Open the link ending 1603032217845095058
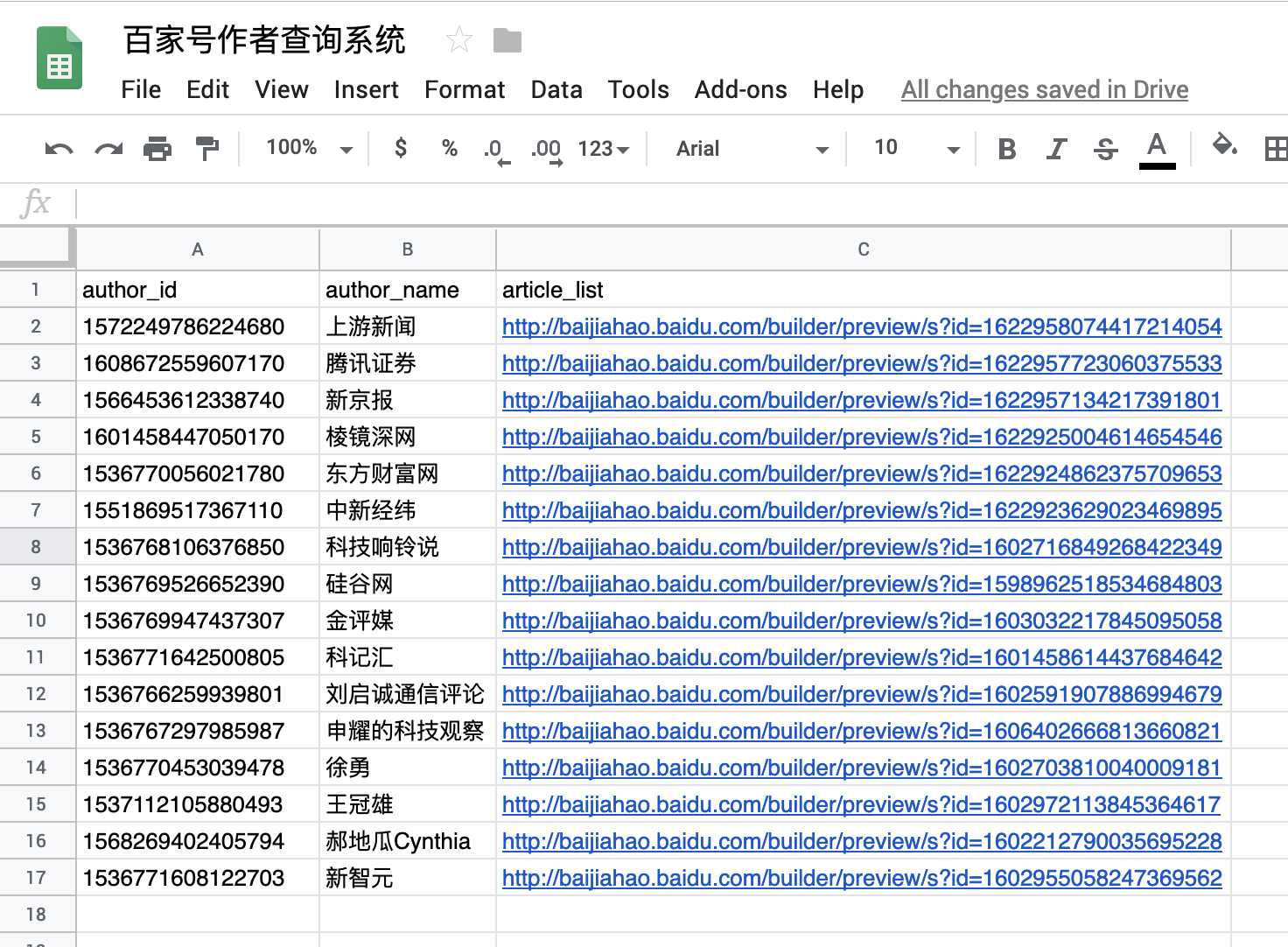Screen dimensions: 1288x947 tap(862, 621)
